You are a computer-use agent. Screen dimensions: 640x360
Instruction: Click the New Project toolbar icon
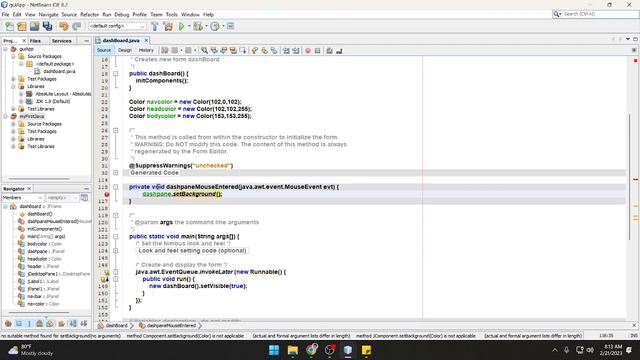tap(22, 26)
